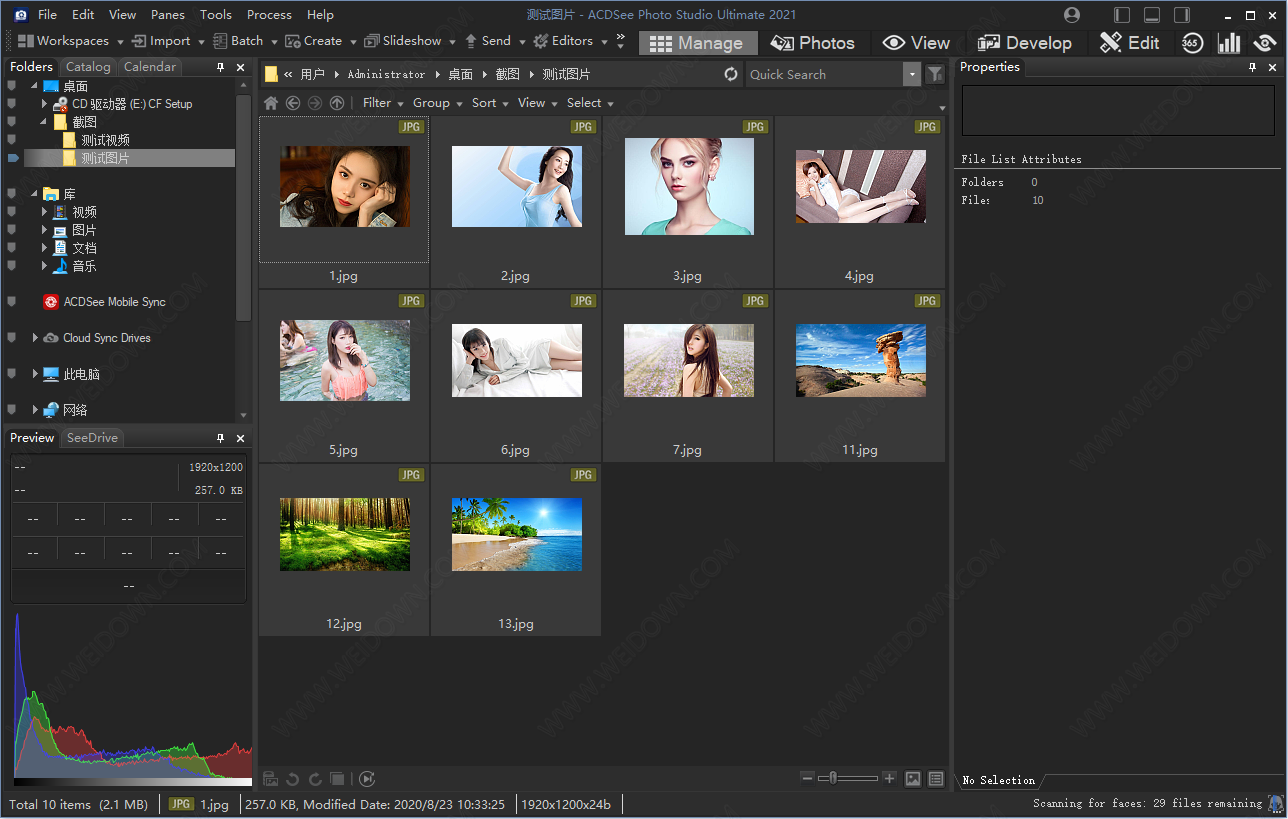1288x819 pixels.
Task: Switch to the Calendar tab
Action: [150, 67]
